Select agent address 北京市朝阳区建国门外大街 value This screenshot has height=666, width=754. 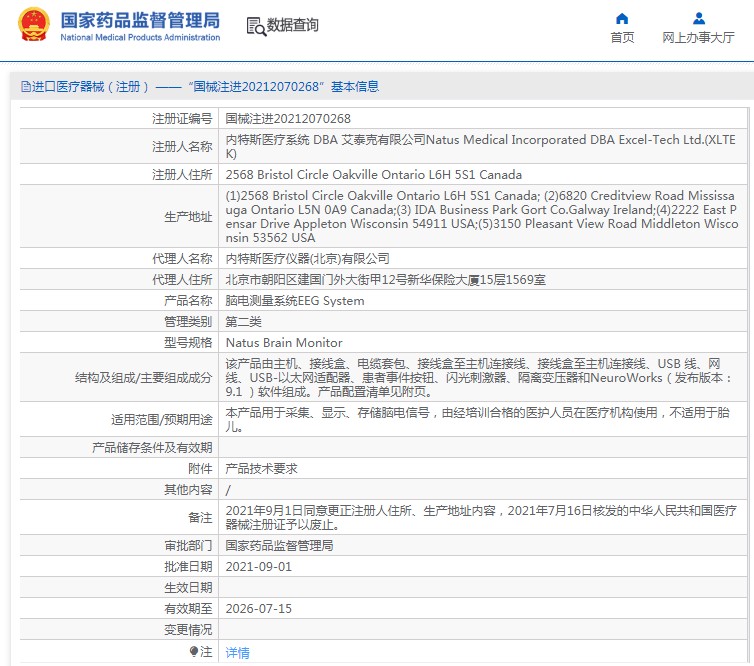tap(386, 280)
